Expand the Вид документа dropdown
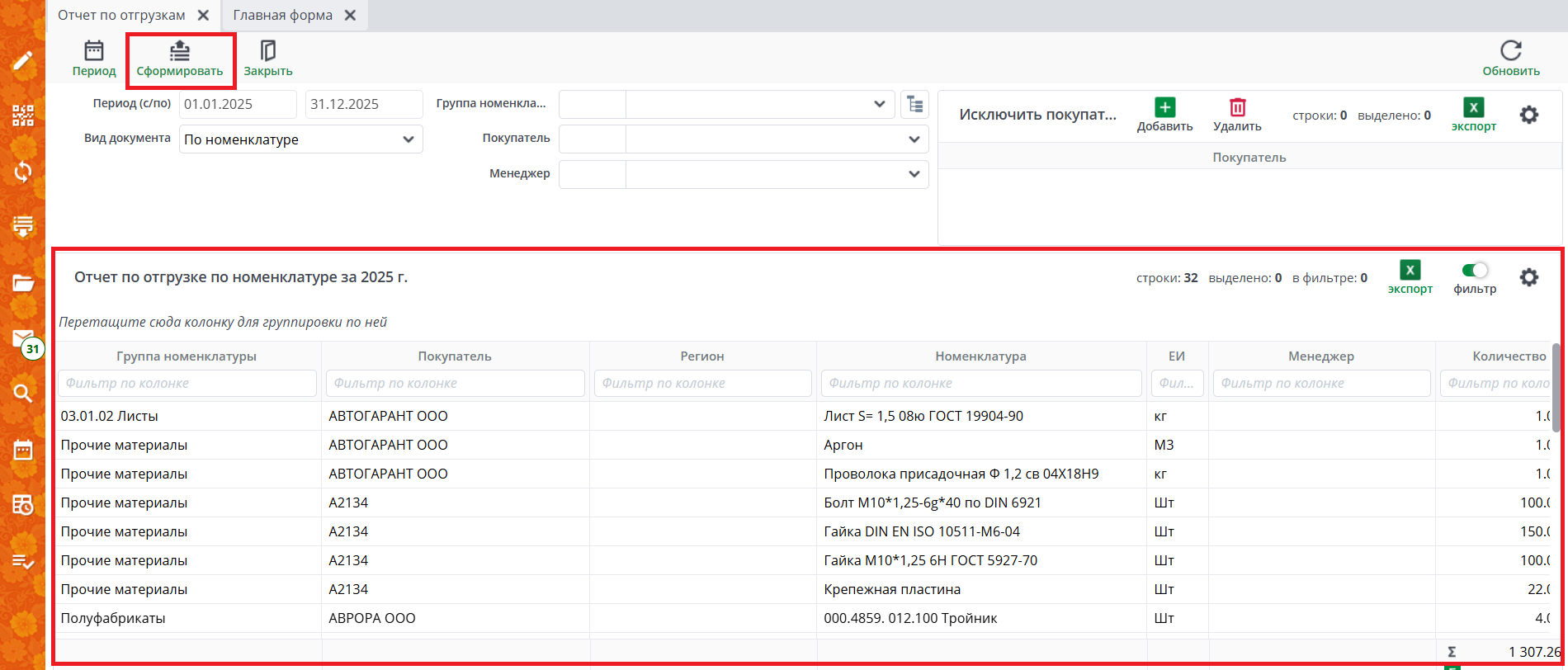Viewport: 1568px width, 670px height. coord(408,139)
